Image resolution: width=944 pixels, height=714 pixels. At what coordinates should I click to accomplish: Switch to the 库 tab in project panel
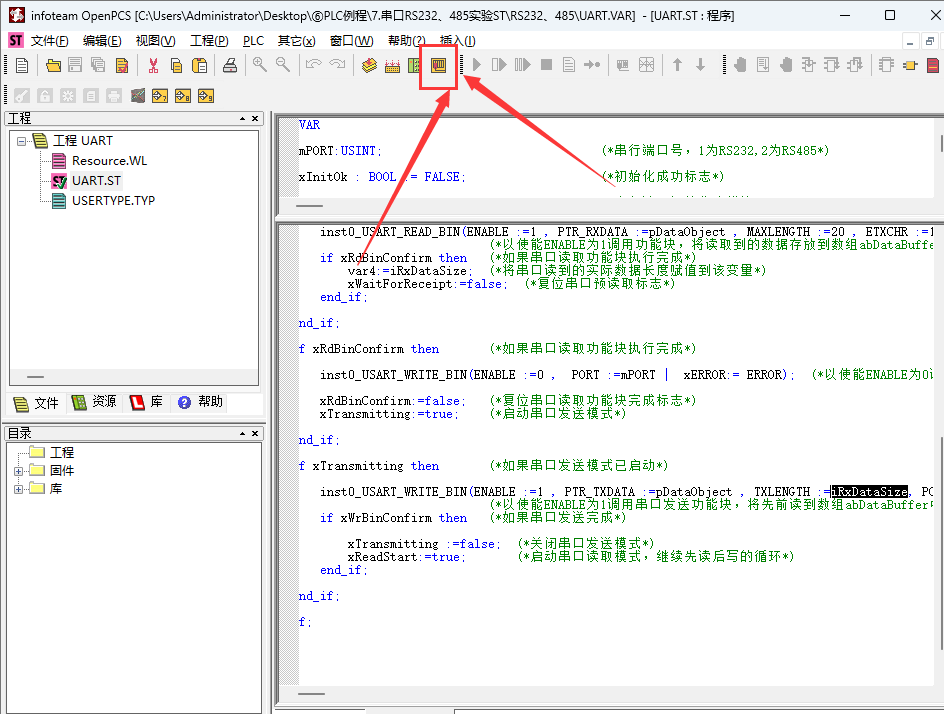147,402
